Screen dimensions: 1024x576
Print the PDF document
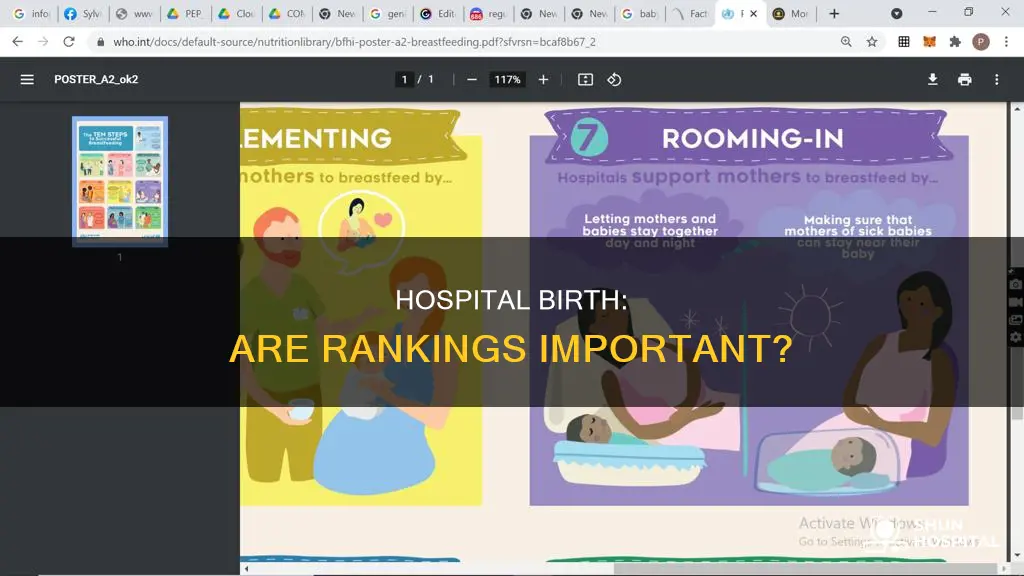click(x=965, y=80)
